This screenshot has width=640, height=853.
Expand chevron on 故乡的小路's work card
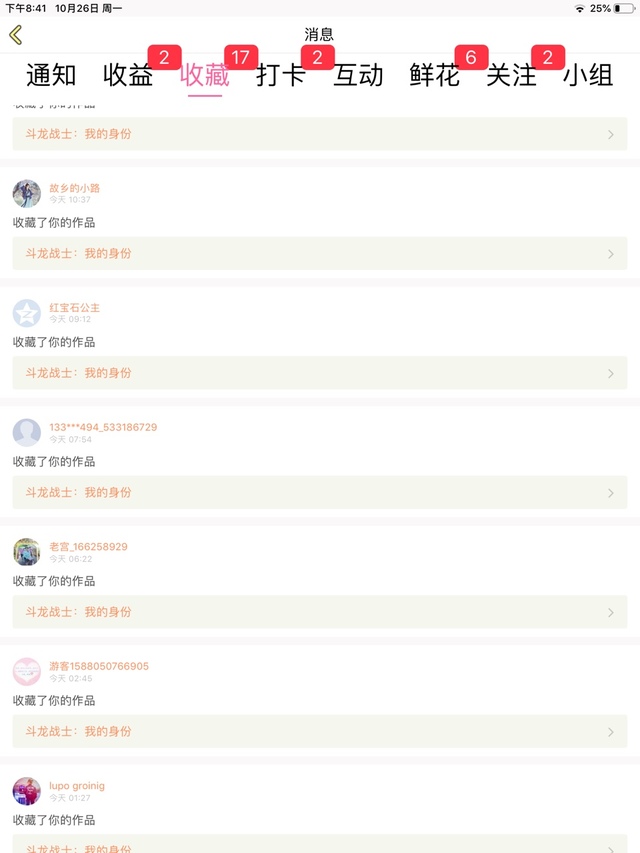point(611,254)
